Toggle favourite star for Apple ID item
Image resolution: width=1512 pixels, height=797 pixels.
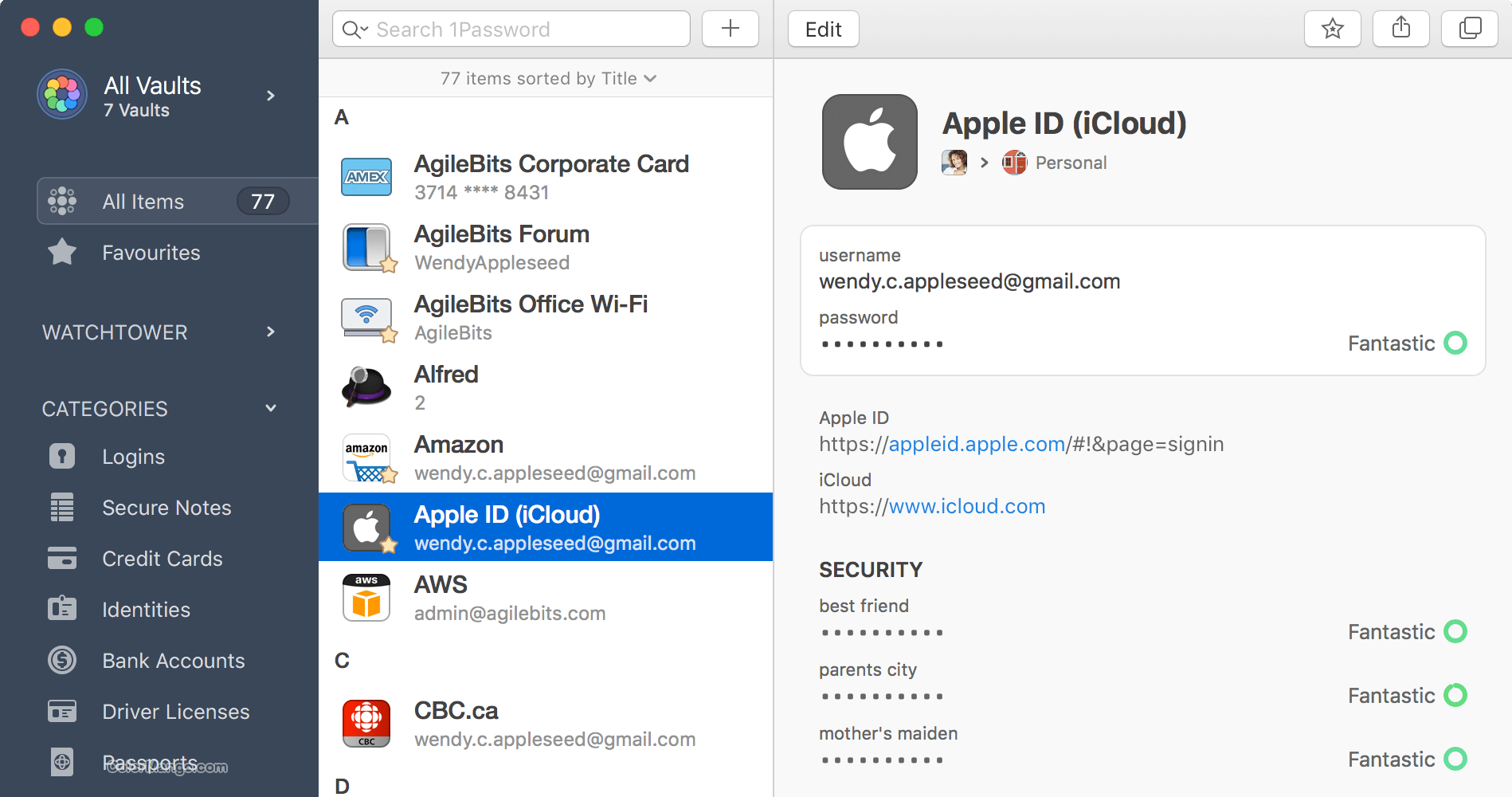pyautogui.click(x=1332, y=28)
